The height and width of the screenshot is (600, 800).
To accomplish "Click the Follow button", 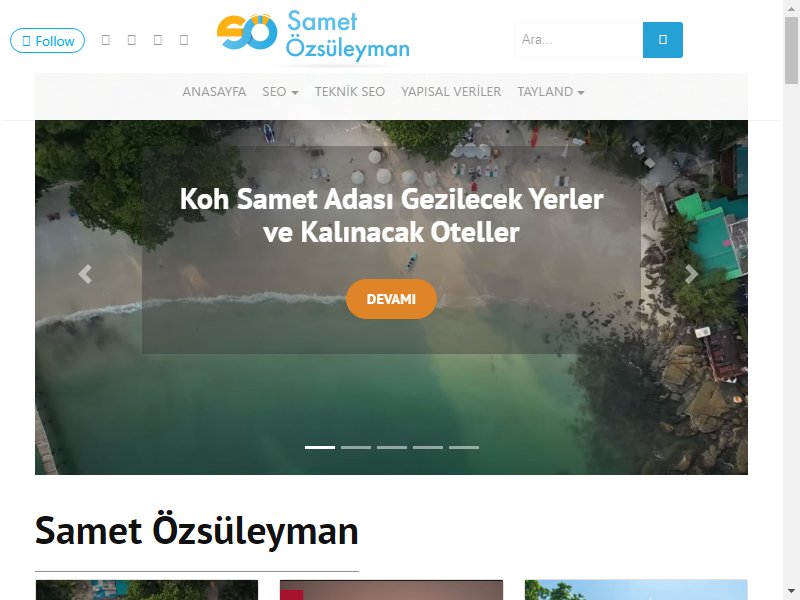I will 47,41.
